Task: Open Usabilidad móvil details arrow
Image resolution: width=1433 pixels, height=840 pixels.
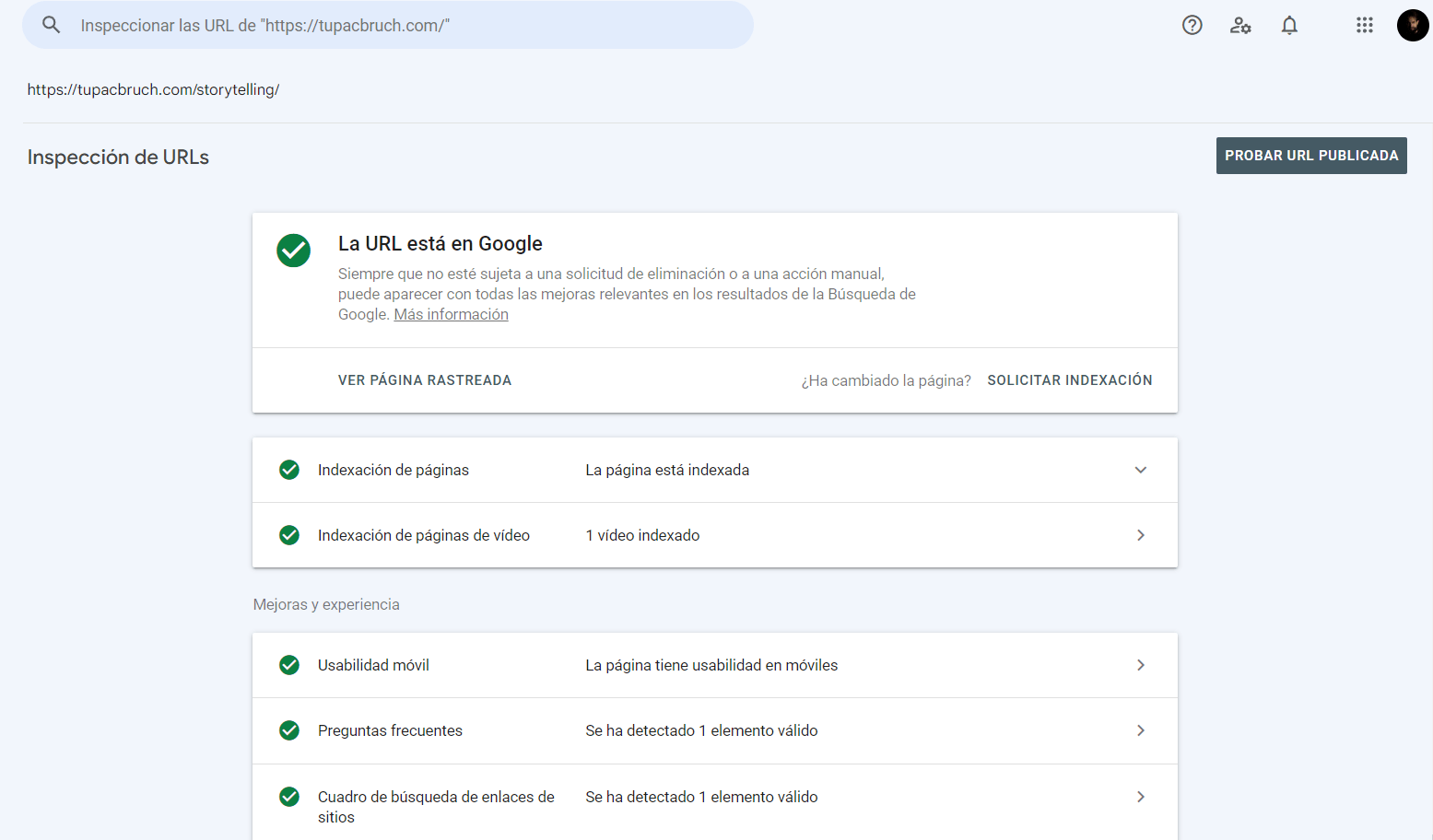Action: point(1140,665)
